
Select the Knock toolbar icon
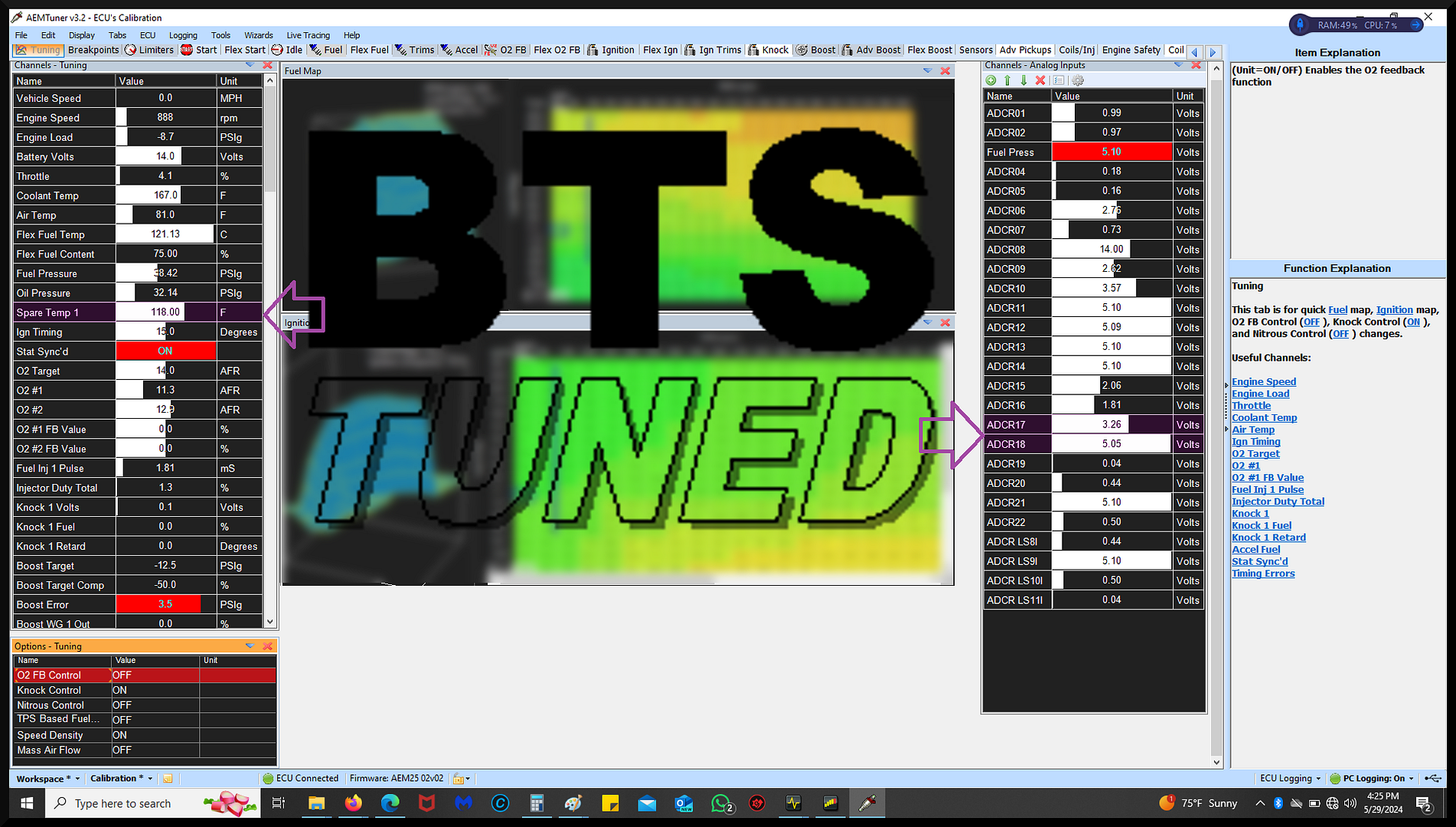pos(768,50)
